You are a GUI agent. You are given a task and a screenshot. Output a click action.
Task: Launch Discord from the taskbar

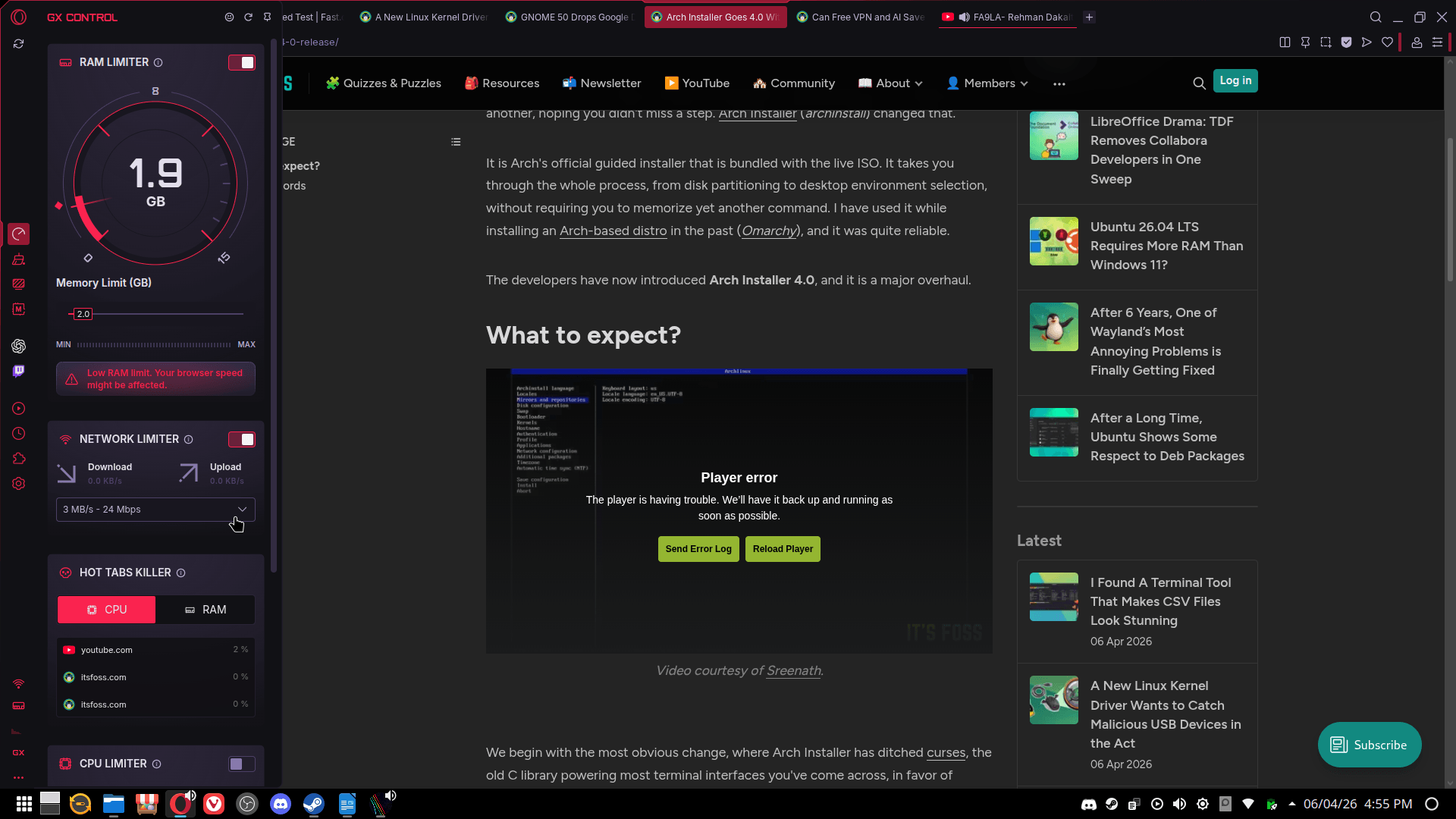tap(281, 804)
